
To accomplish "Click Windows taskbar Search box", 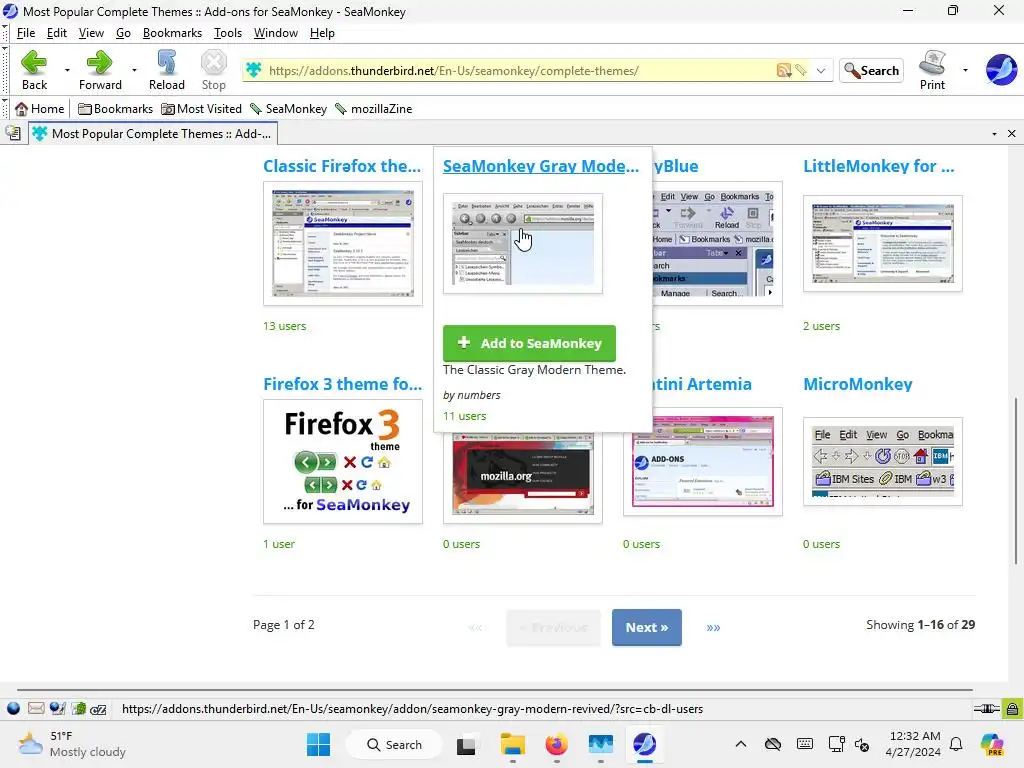I will pos(394,744).
